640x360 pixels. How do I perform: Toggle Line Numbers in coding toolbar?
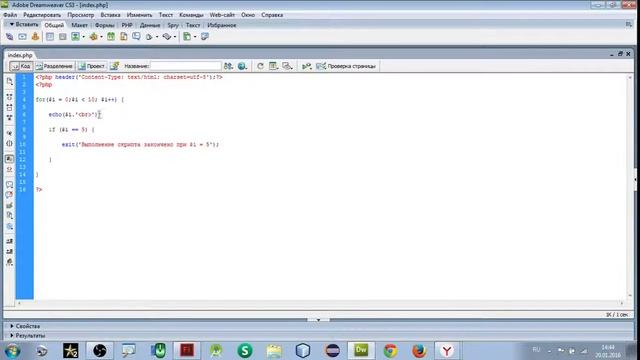pos(9,159)
